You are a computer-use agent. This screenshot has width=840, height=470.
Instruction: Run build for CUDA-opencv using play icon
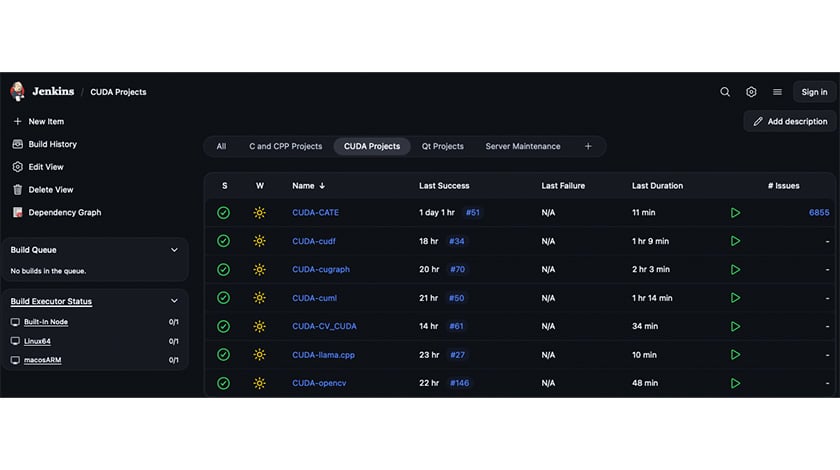735,383
